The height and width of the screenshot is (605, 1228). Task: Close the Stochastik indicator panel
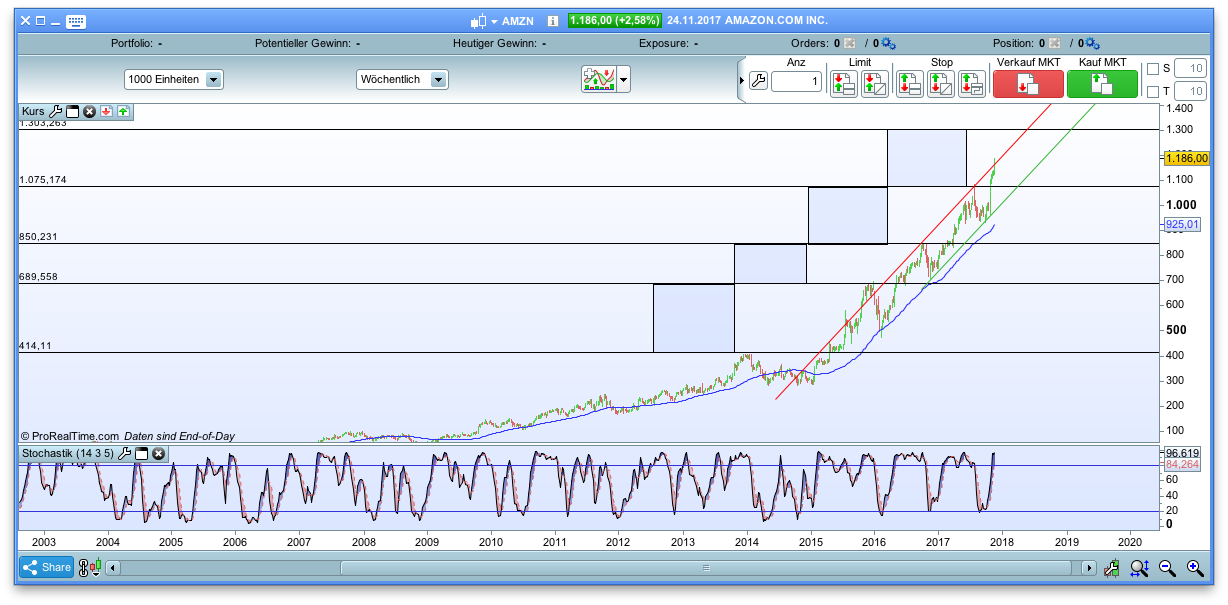click(158, 454)
